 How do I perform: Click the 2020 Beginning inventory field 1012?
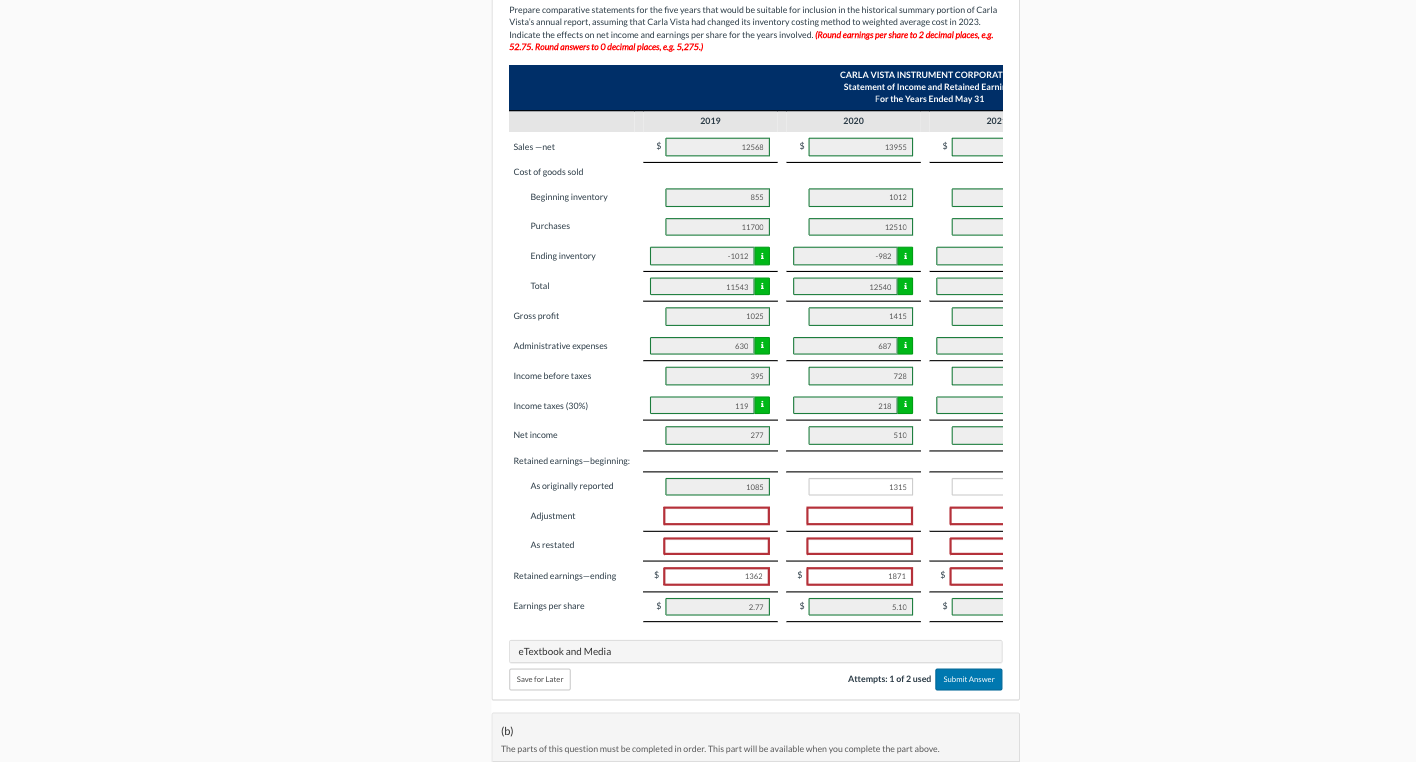(860, 197)
